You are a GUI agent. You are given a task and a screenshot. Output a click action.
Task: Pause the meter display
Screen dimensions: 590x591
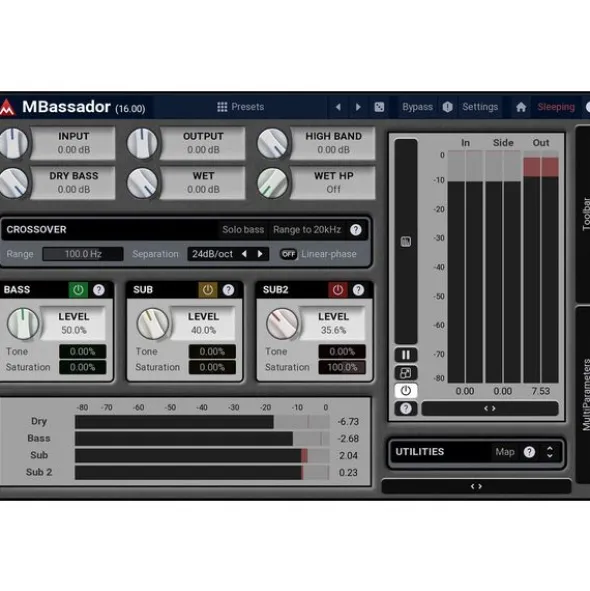(x=406, y=355)
